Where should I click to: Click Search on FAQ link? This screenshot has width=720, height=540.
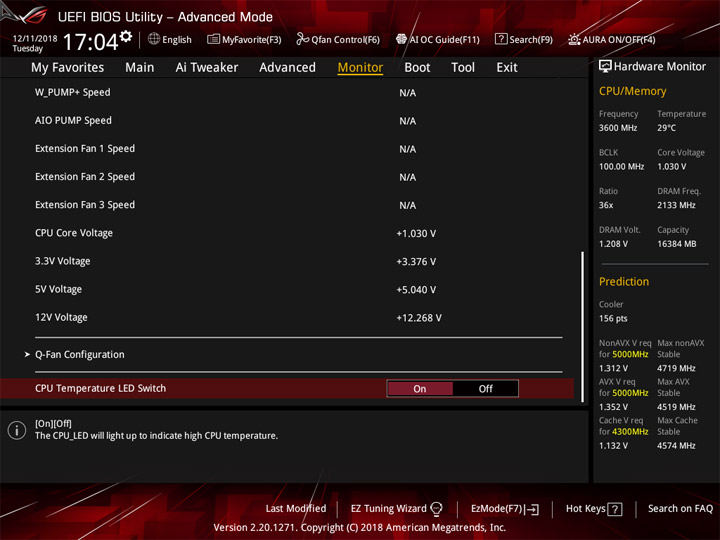(x=681, y=508)
